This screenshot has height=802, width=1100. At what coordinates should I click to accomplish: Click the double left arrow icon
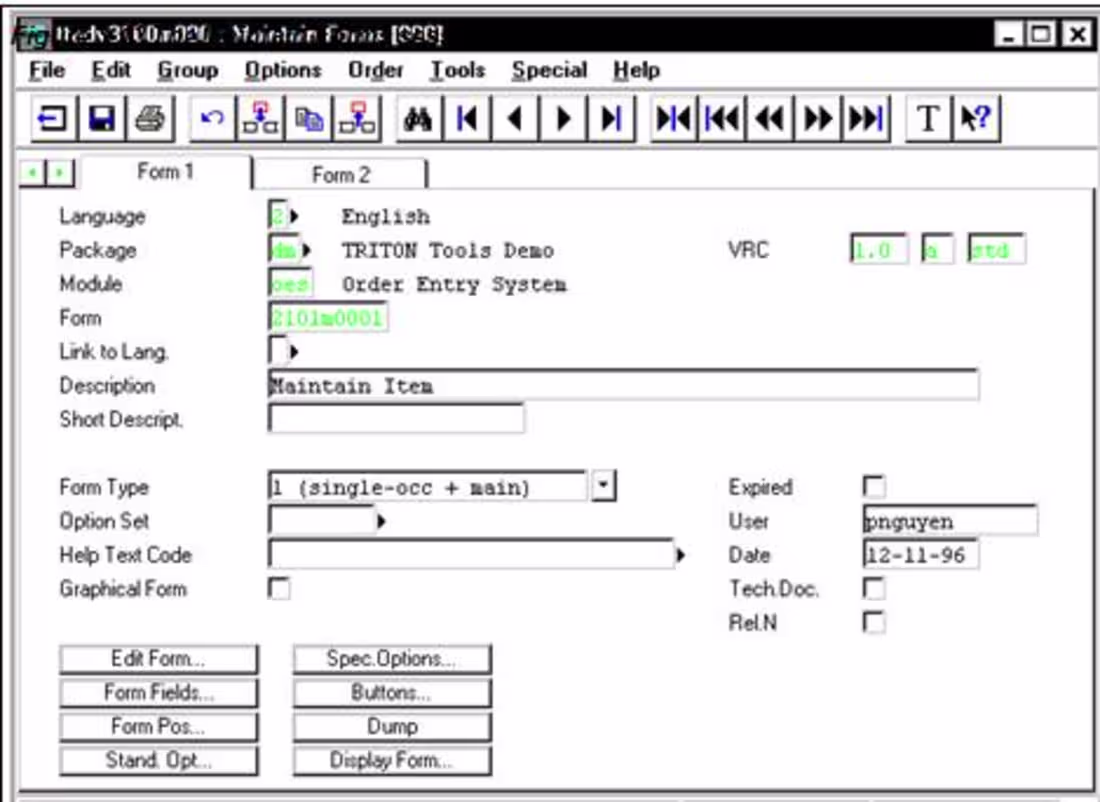(770, 119)
